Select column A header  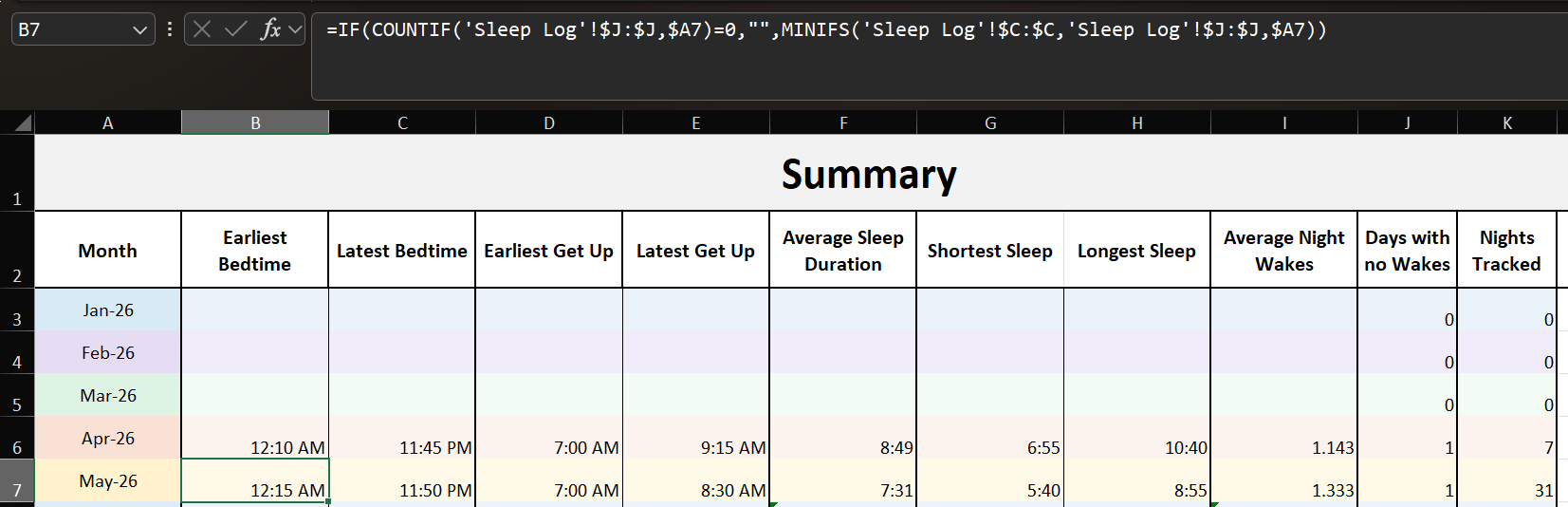pyautogui.click(x=108, y=122)
